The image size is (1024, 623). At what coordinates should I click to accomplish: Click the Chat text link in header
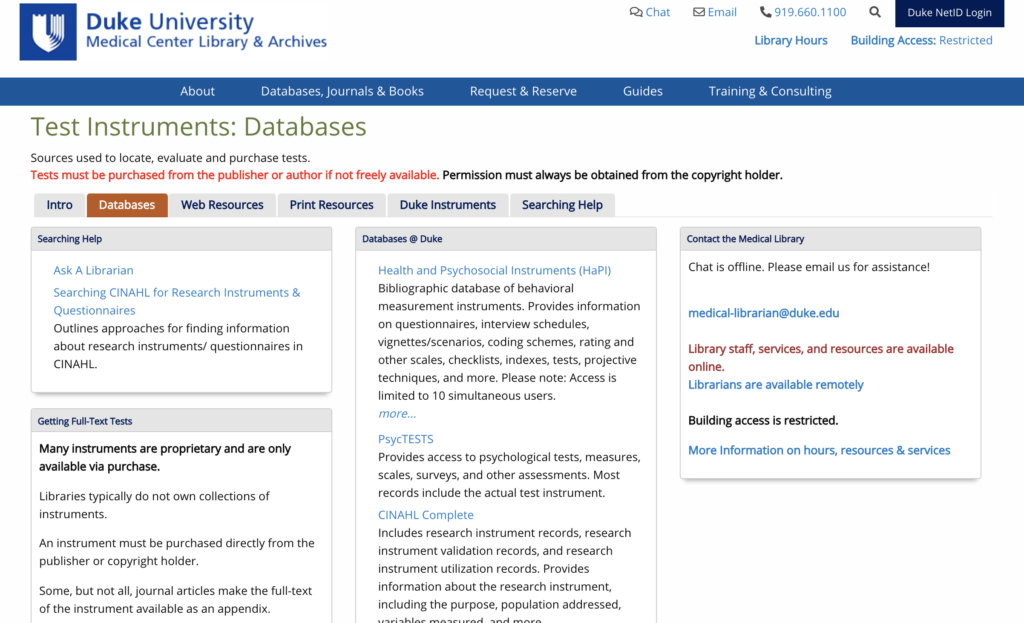pos(658,12)
